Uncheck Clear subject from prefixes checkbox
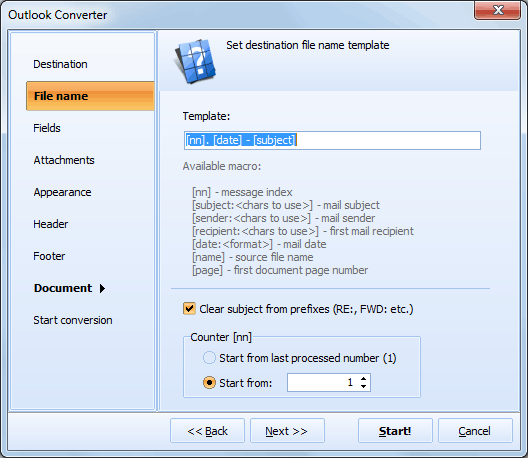The image size is (528, 458). 189,308
